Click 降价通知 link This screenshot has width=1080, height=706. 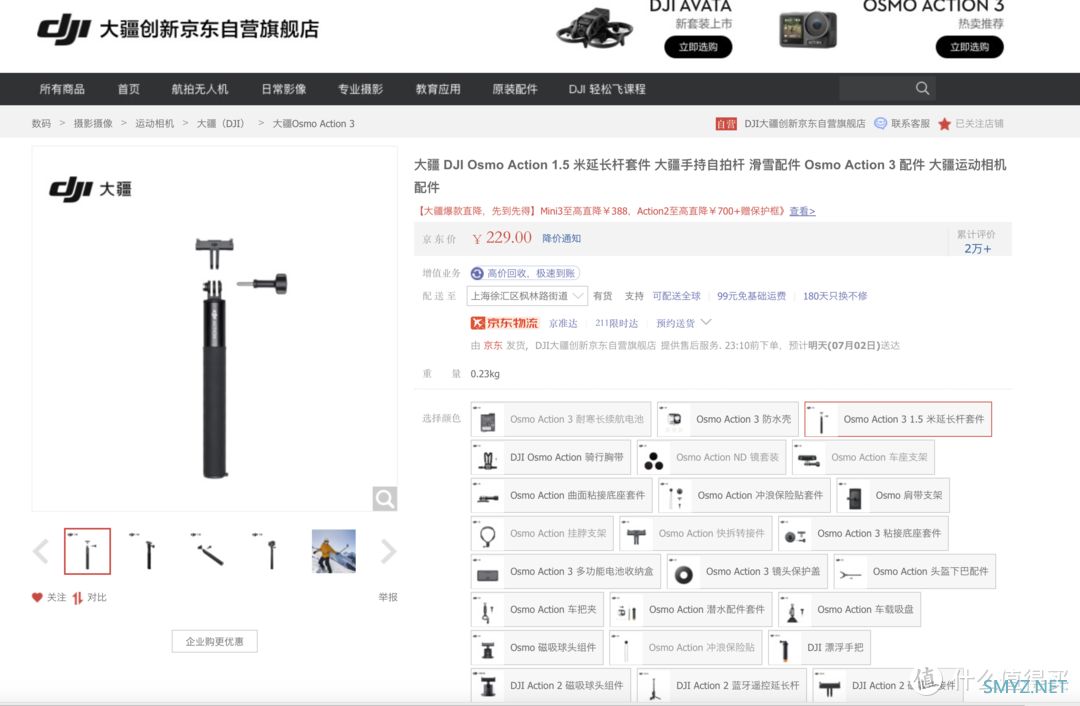561,238
